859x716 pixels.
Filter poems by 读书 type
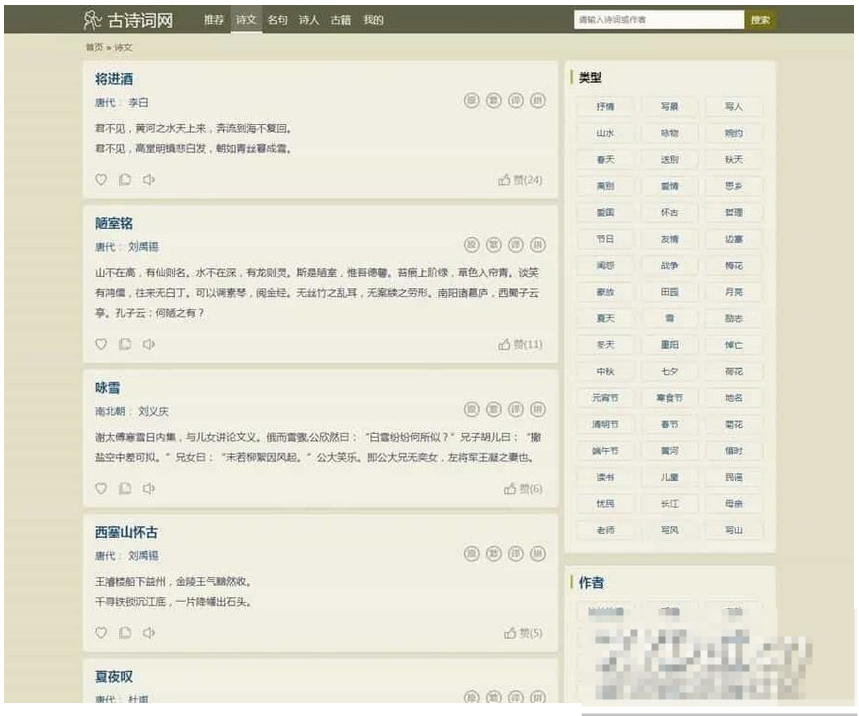pos(605,477)
